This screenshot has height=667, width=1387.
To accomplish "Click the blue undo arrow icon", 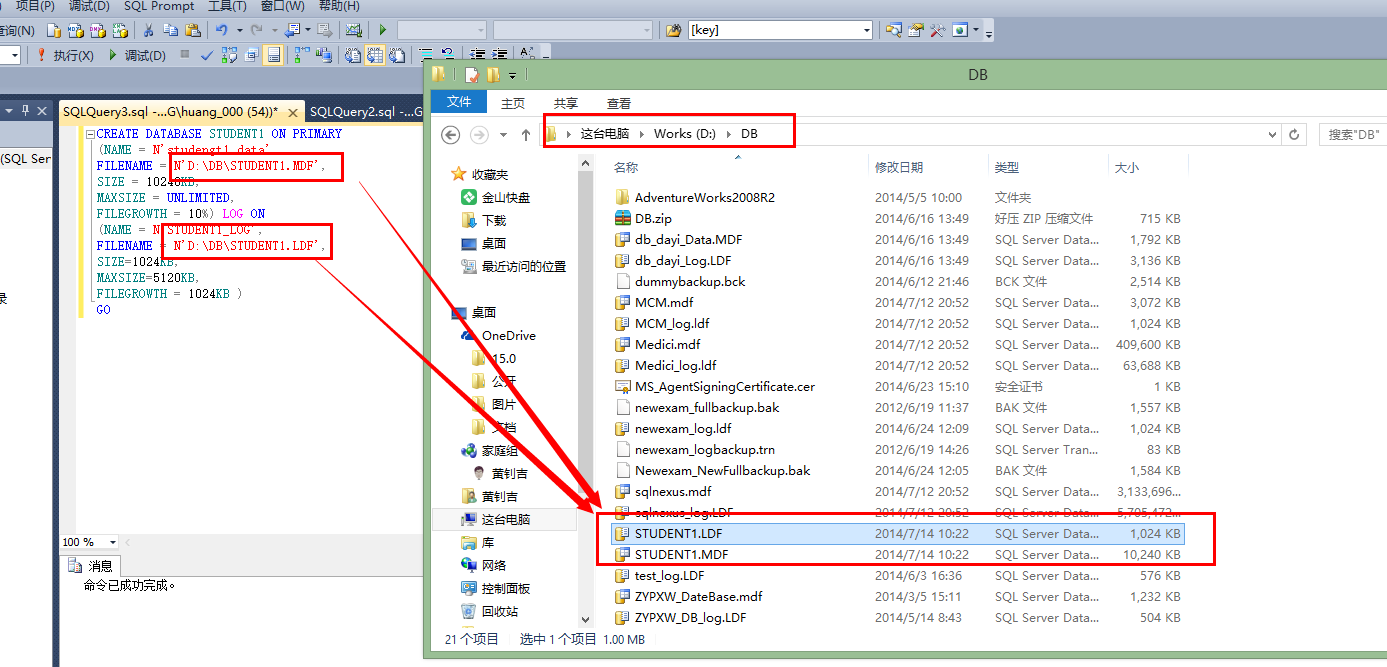I will click(x=221, y=30).
